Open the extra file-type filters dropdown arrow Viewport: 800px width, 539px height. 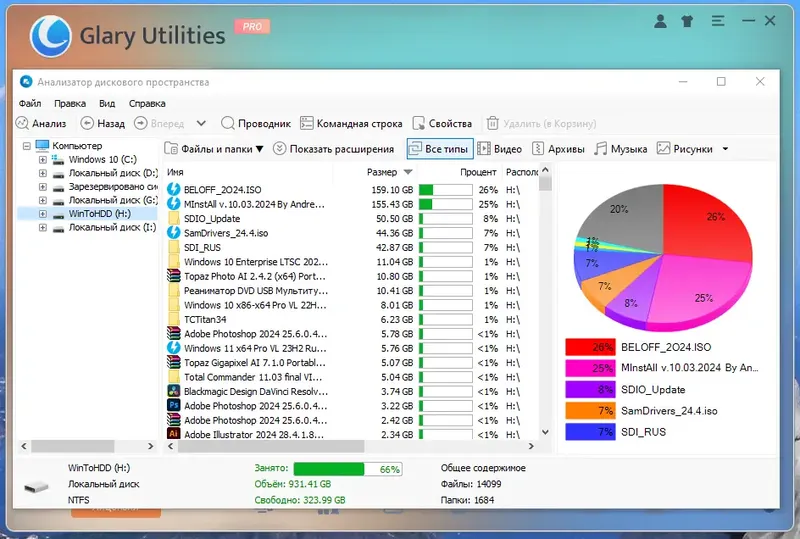click(725, 149)
